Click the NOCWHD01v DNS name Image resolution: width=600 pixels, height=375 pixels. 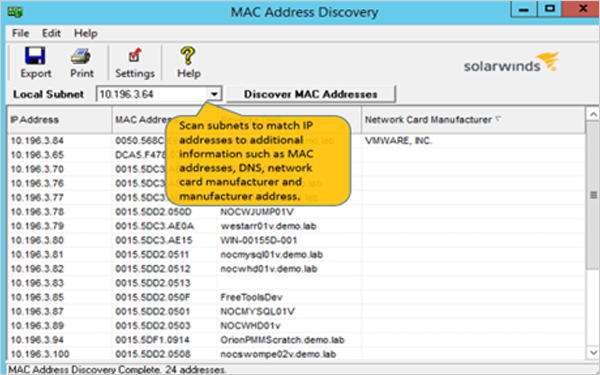pyautogui.click(x=250, y=326)
